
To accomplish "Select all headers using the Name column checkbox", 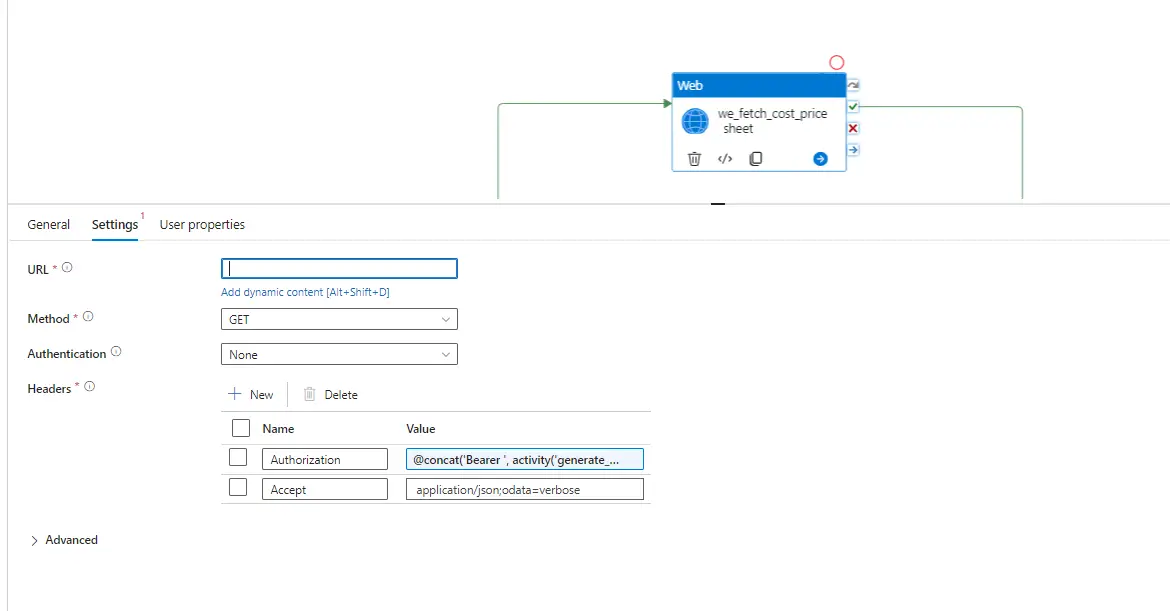I will point(240,428).
